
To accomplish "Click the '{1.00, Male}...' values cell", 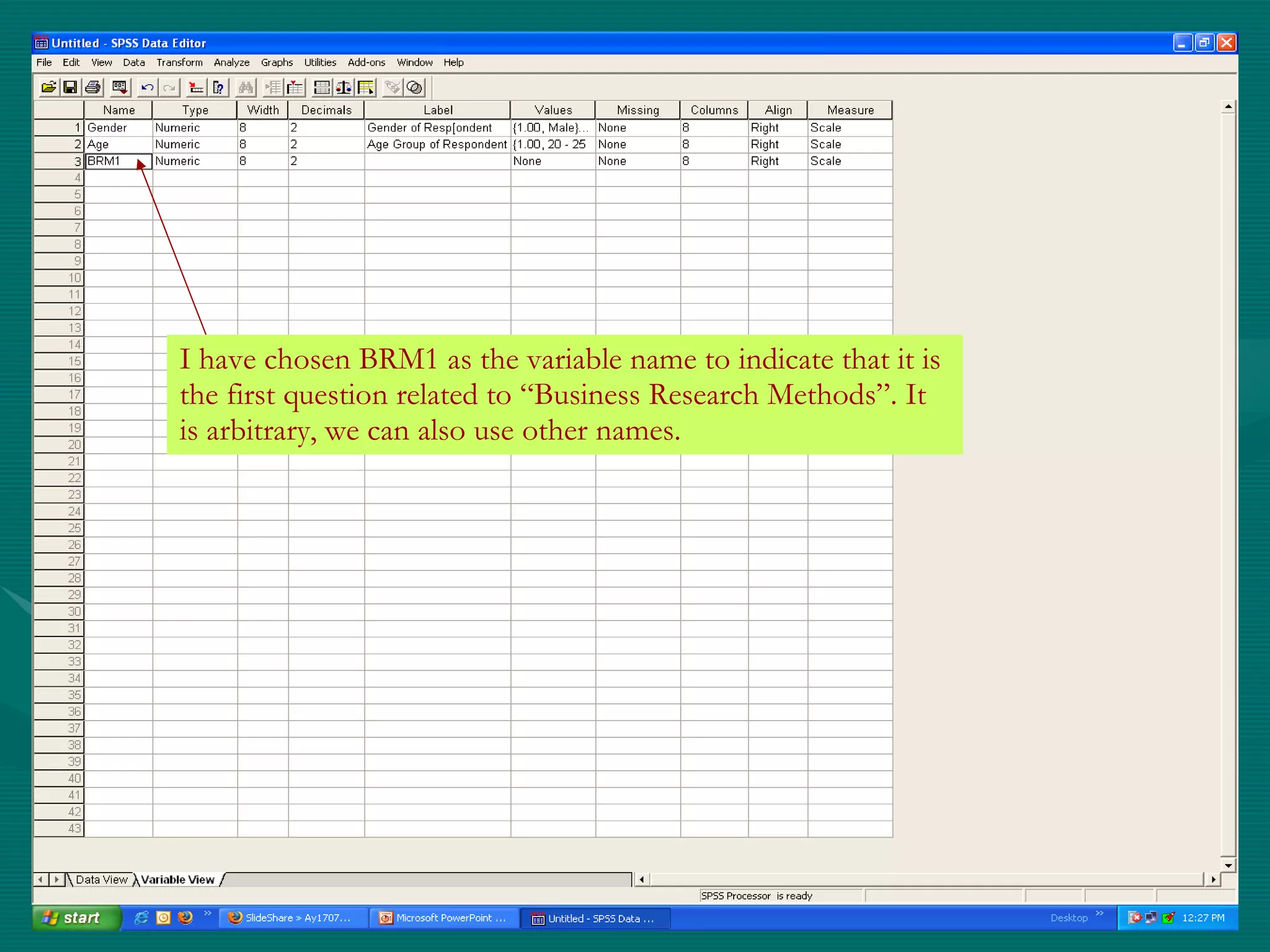I will [553, 128].
